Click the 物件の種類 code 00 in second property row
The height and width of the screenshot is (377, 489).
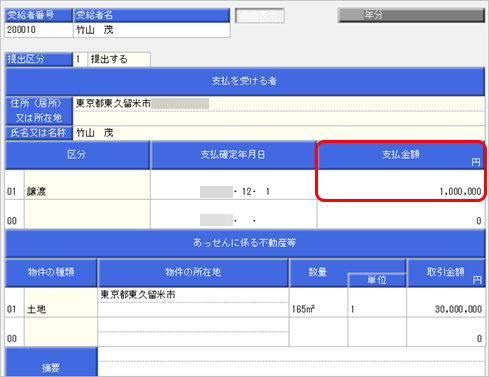click(x=15, y=332)
